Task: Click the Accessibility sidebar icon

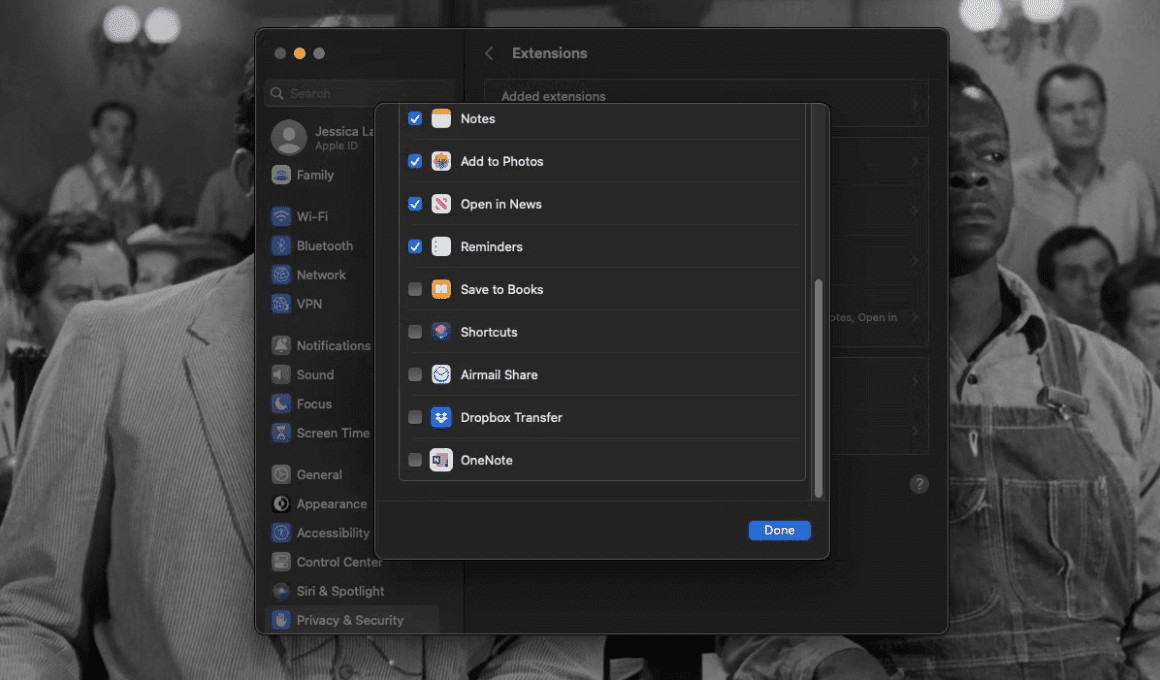Action: (281, 533)
